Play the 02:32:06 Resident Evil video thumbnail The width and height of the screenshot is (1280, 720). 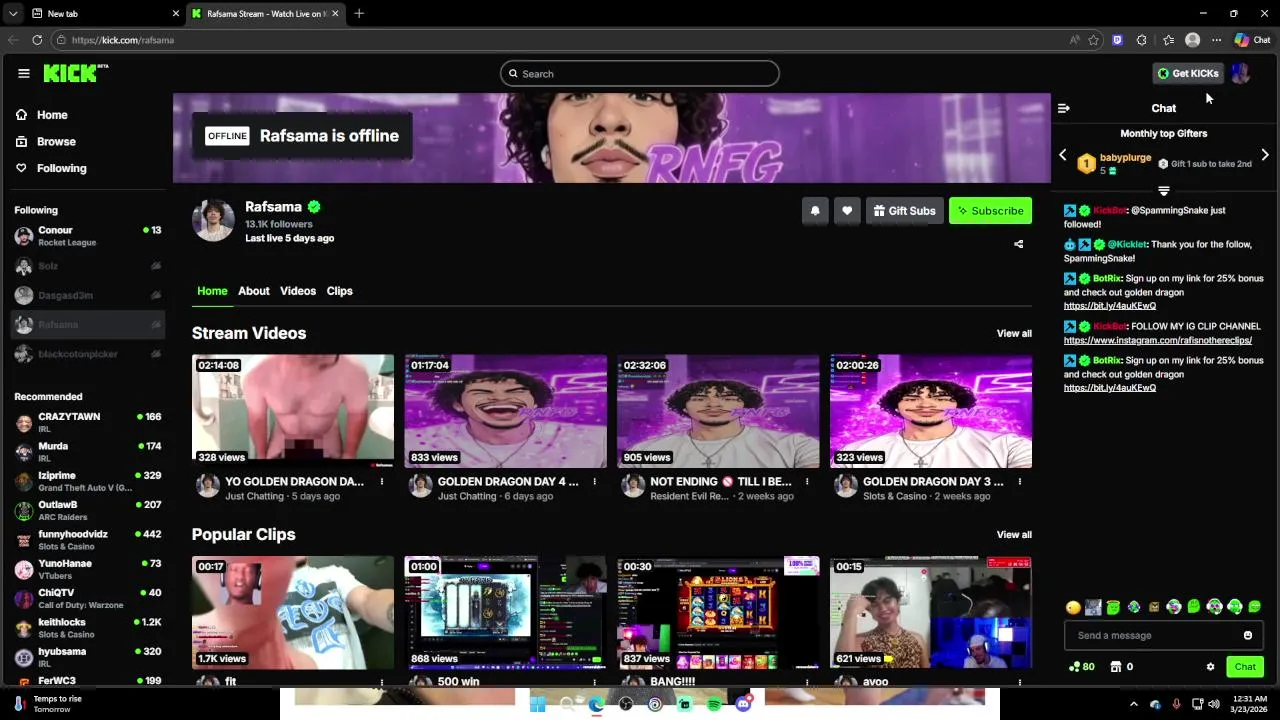[x=718, y=411]
